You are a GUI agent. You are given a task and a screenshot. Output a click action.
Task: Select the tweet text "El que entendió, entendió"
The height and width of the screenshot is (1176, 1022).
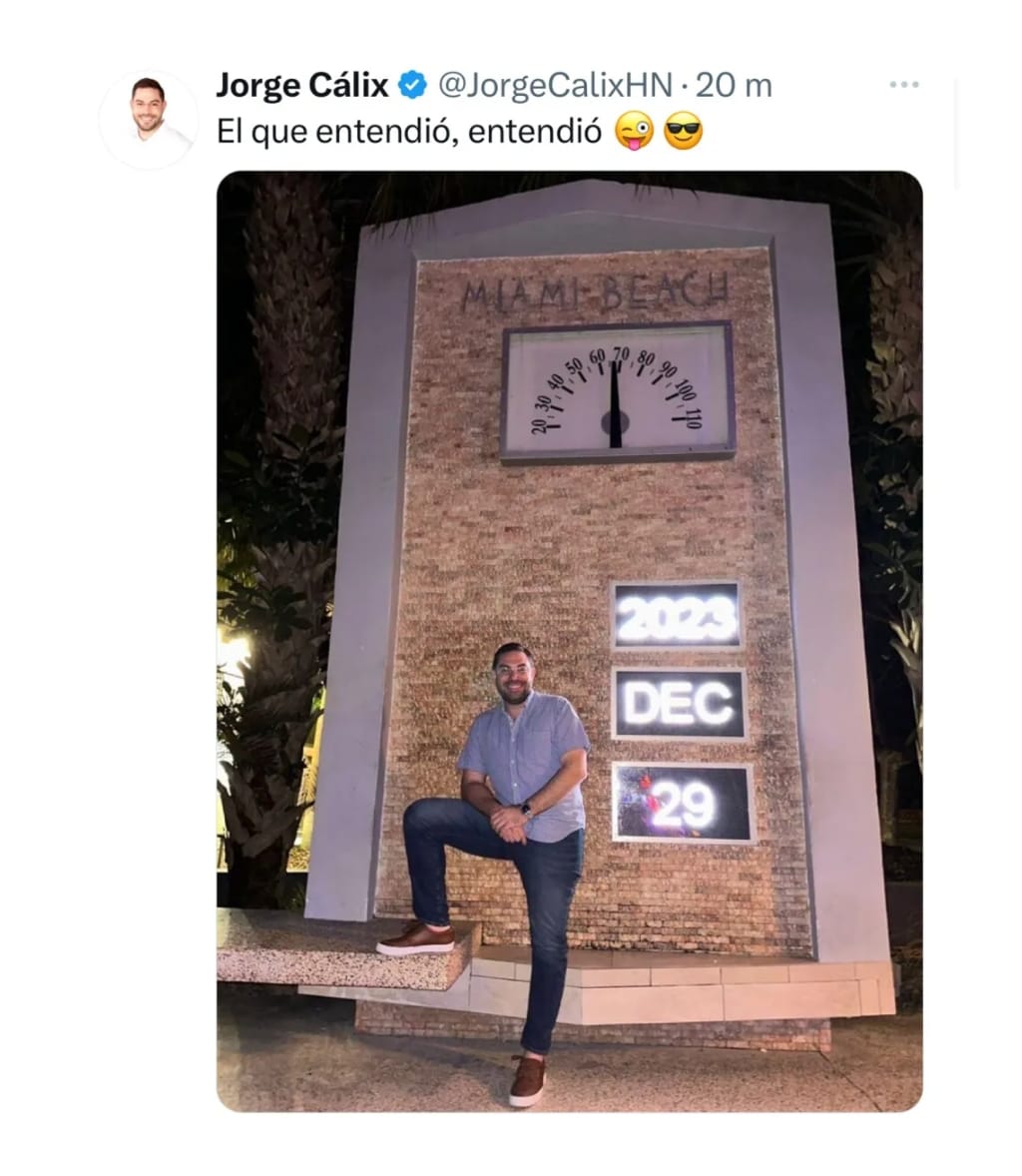click(x=409, y=132)
